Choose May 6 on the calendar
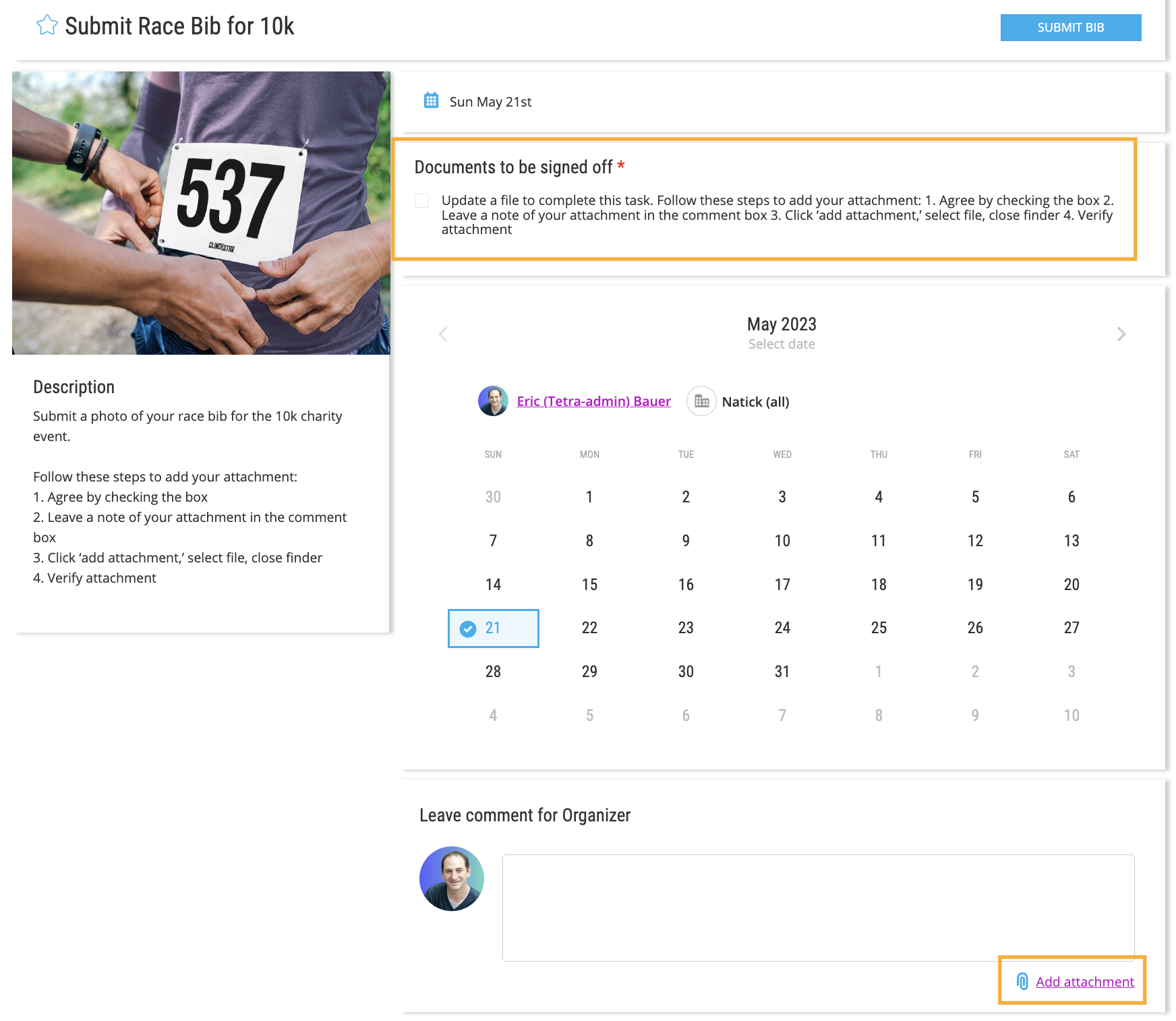 point(1071,497)
